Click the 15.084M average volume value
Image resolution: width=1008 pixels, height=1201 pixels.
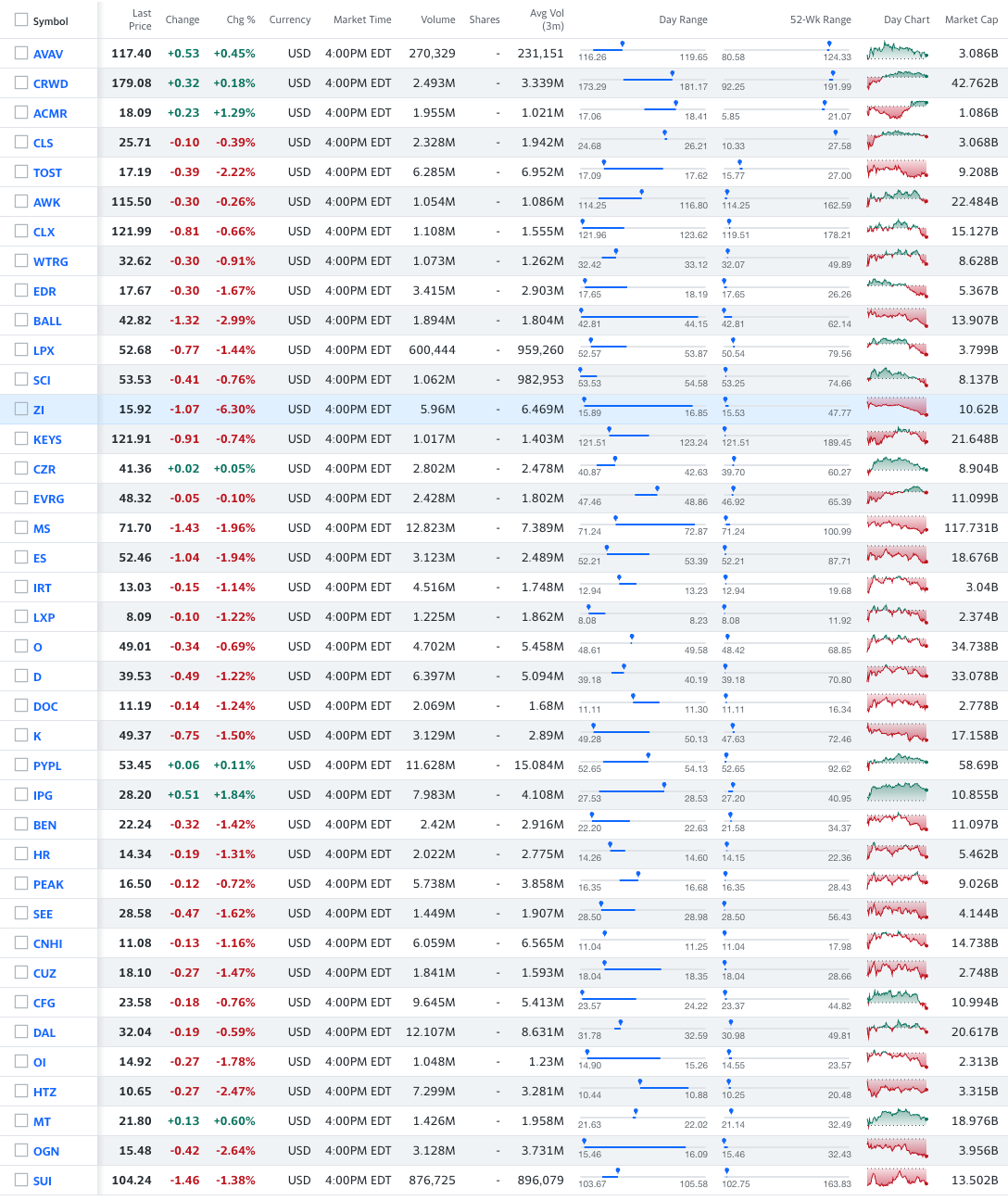(x=539, y=765)
